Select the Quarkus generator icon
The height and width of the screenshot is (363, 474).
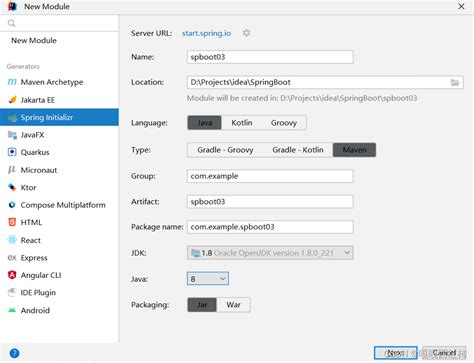tap(12, 152)
